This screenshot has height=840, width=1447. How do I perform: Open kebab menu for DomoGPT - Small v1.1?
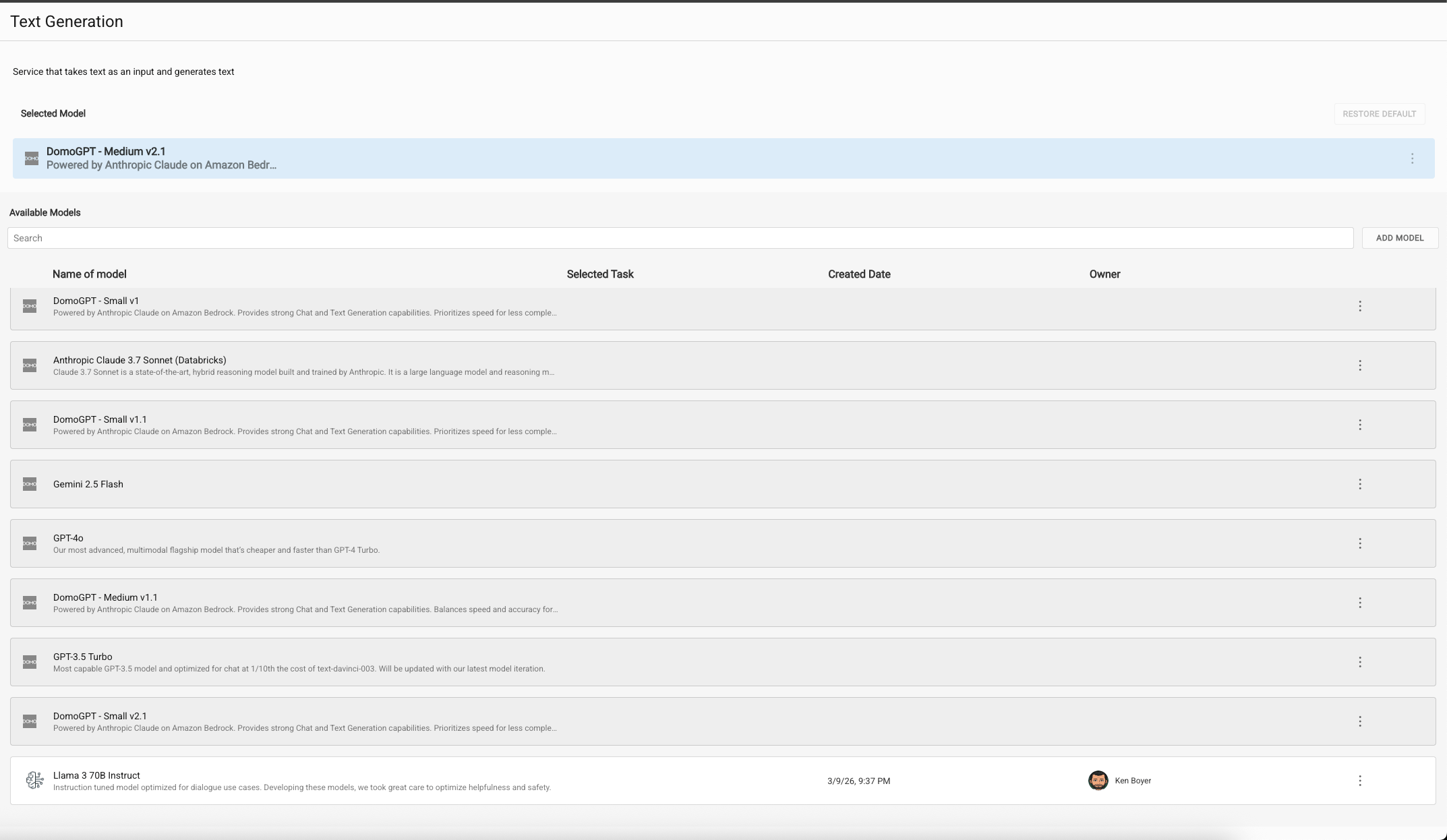1360,425
